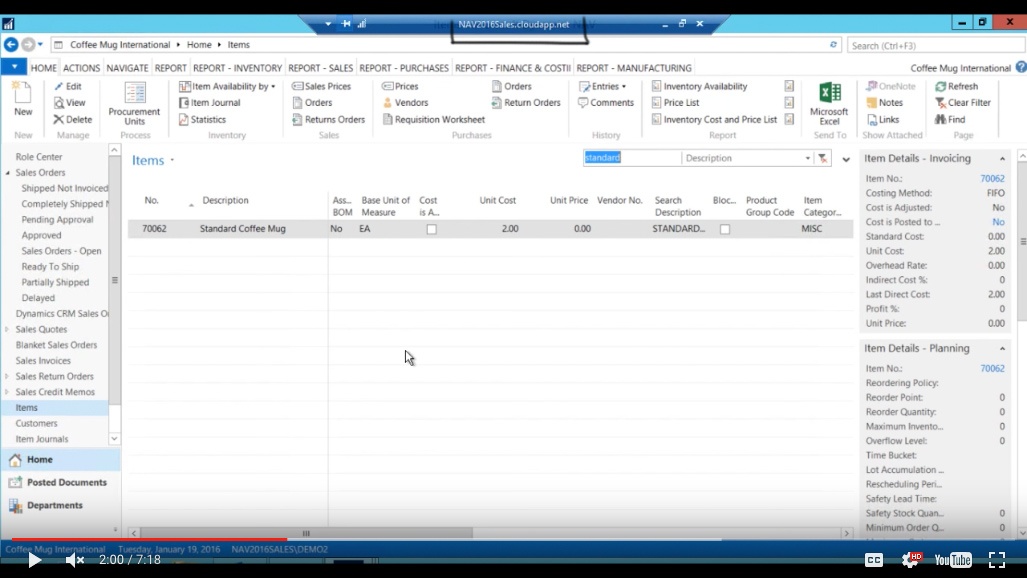1027x578 pixels.
Task: Toggle closed captions on the video
Action: click(x=874, y=560)
